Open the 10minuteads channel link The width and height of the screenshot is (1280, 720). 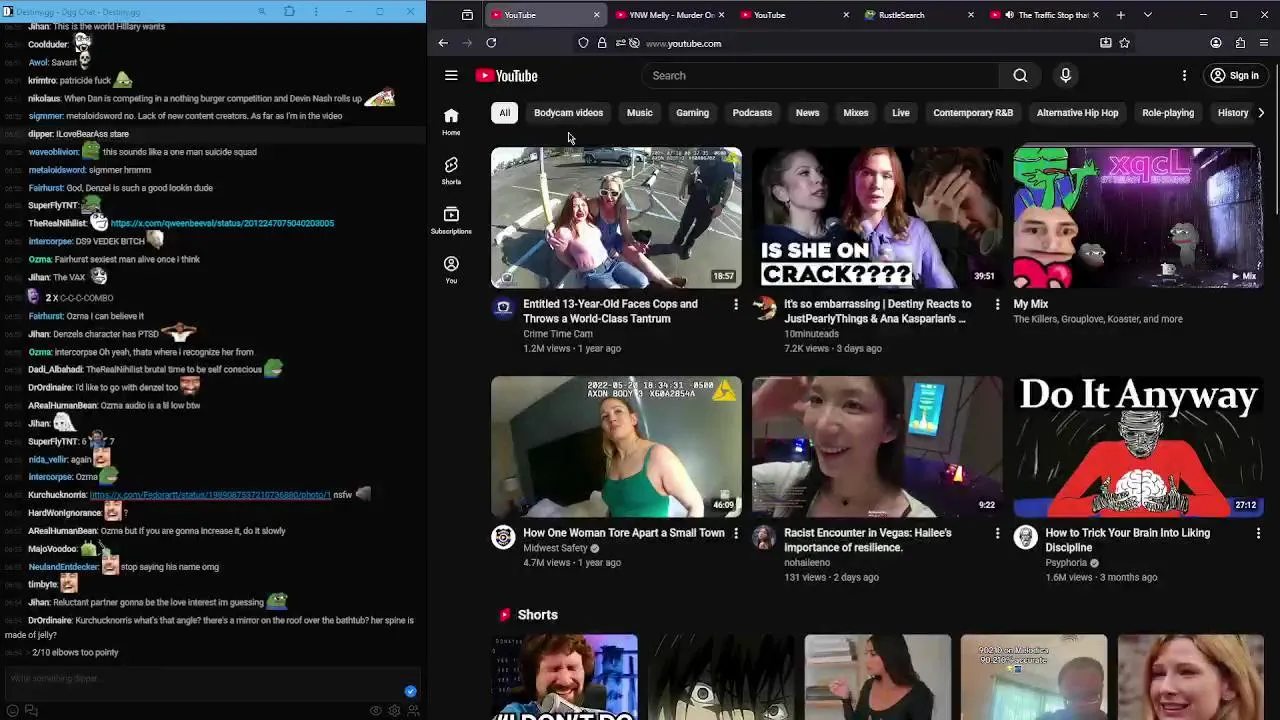click(811, 333)
